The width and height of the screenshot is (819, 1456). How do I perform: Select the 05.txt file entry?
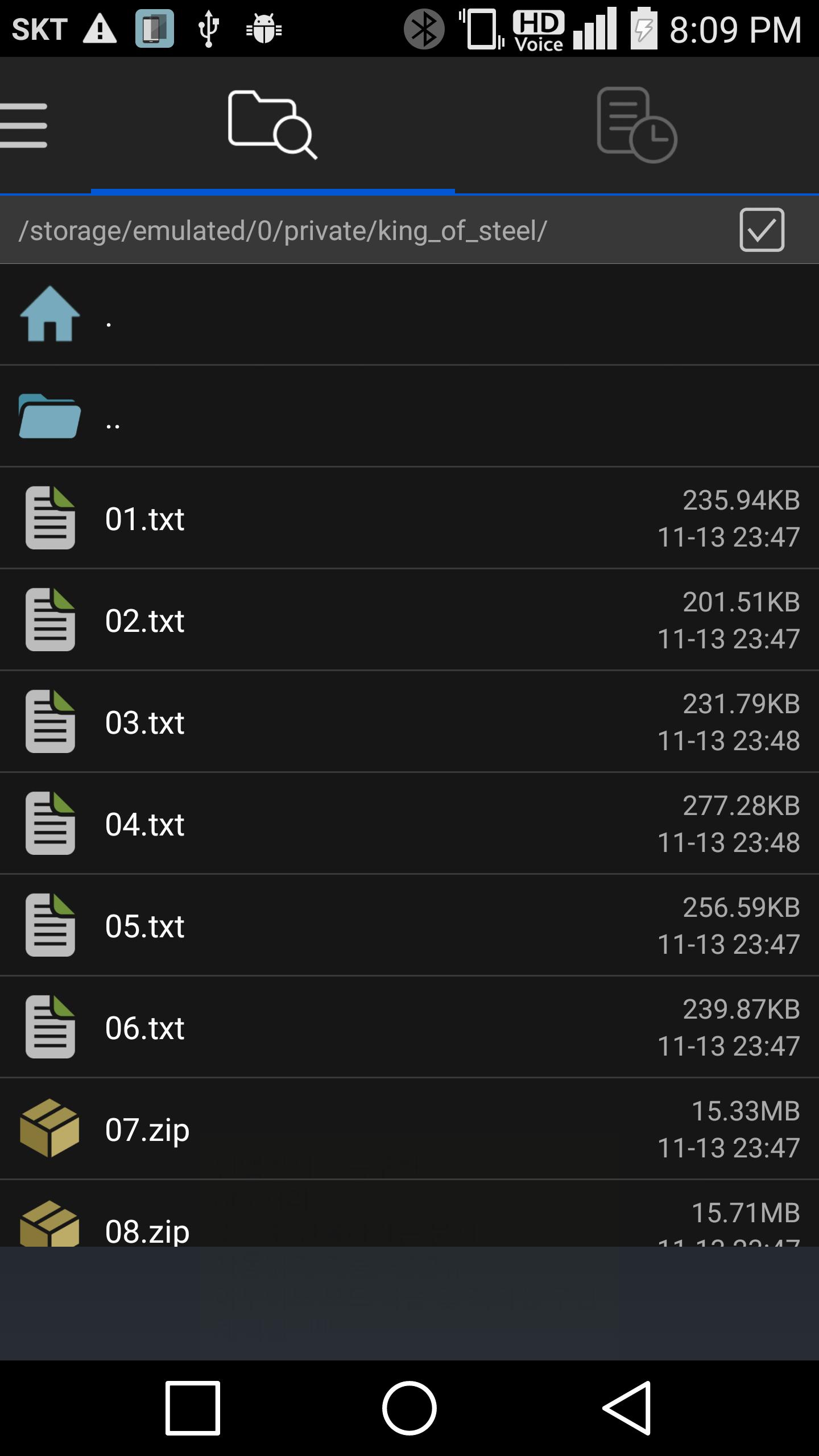[x=145, y=926]
